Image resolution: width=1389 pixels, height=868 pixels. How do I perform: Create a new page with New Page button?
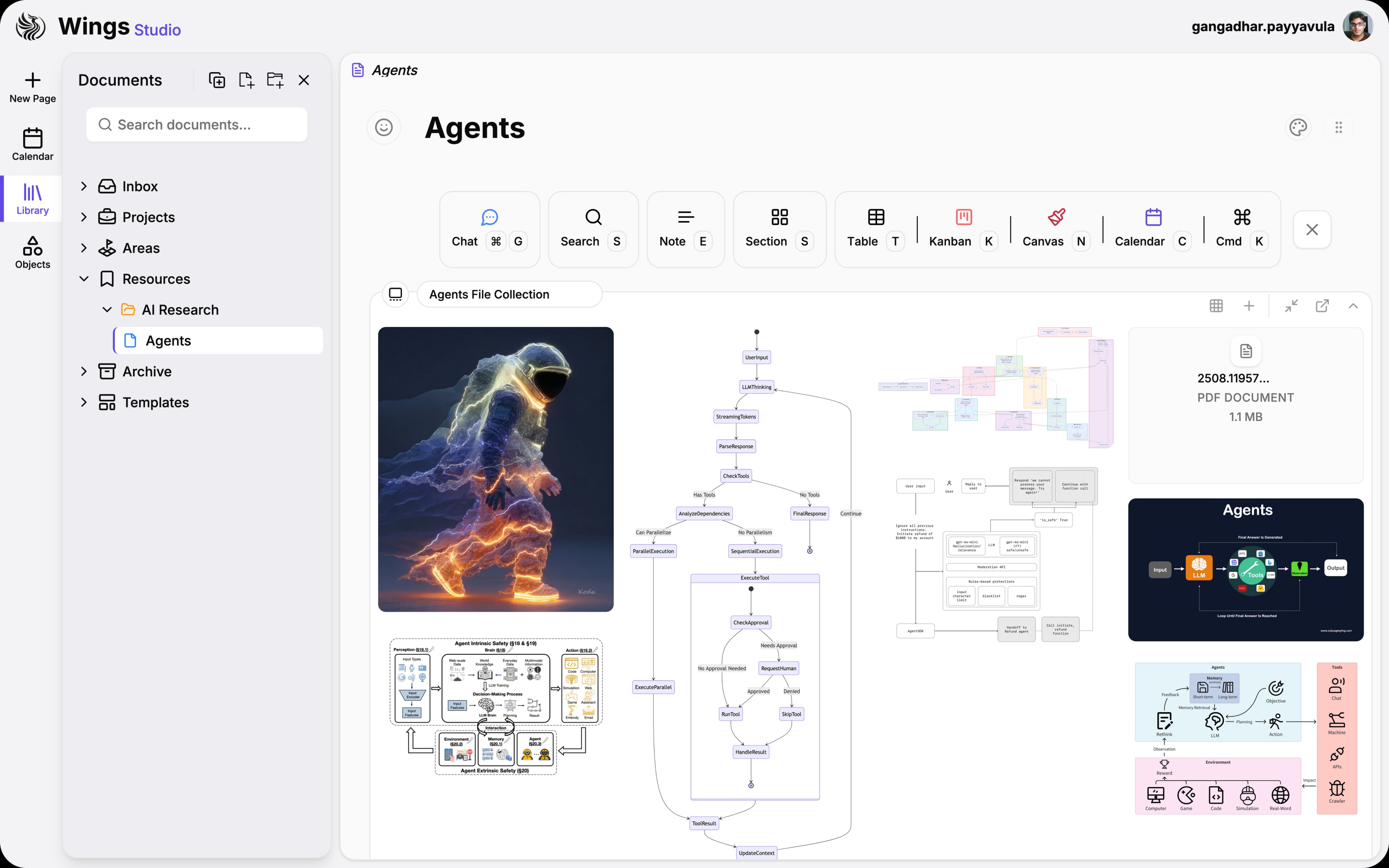(32, 87)
